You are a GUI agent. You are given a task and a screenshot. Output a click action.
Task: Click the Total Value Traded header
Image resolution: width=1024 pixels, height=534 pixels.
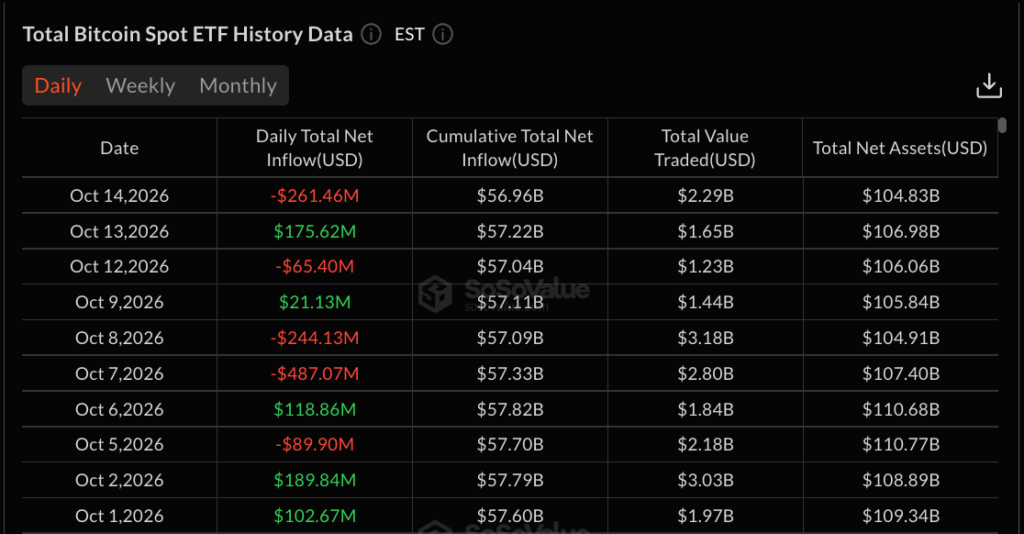point(705,148)
